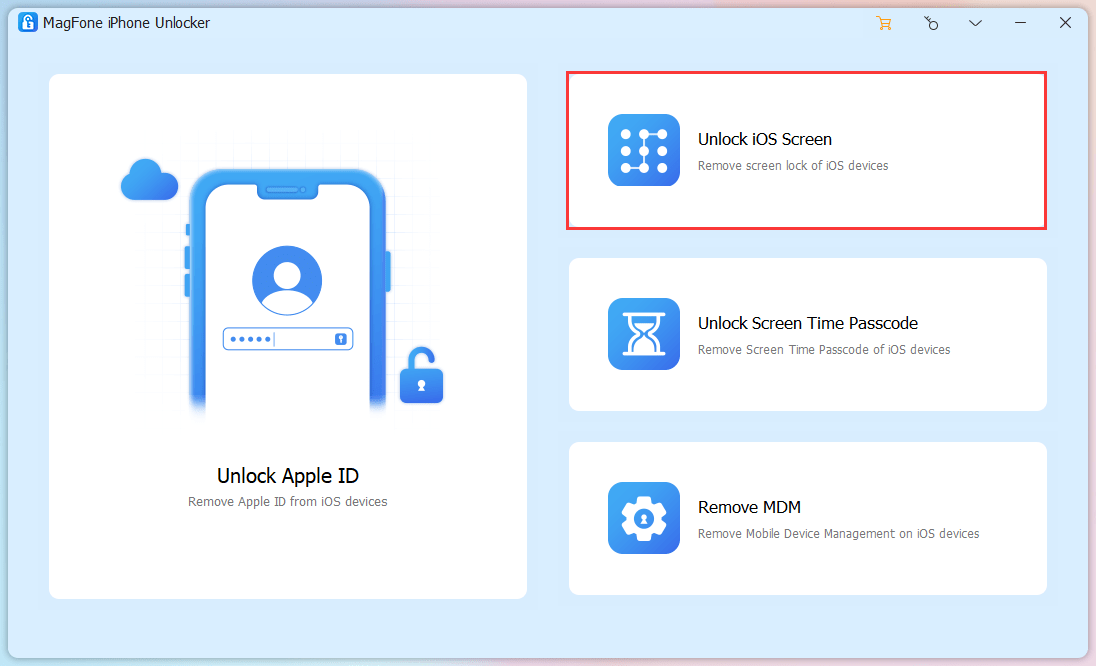Click the blue cloud icon
The image size is (1096, 666).
click(x=149, y=181)
